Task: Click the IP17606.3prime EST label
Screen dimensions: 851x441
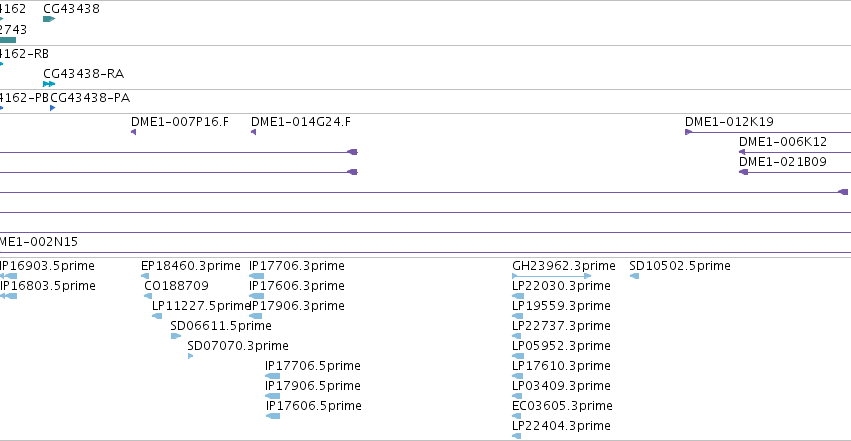Action: tap(297, 286)
